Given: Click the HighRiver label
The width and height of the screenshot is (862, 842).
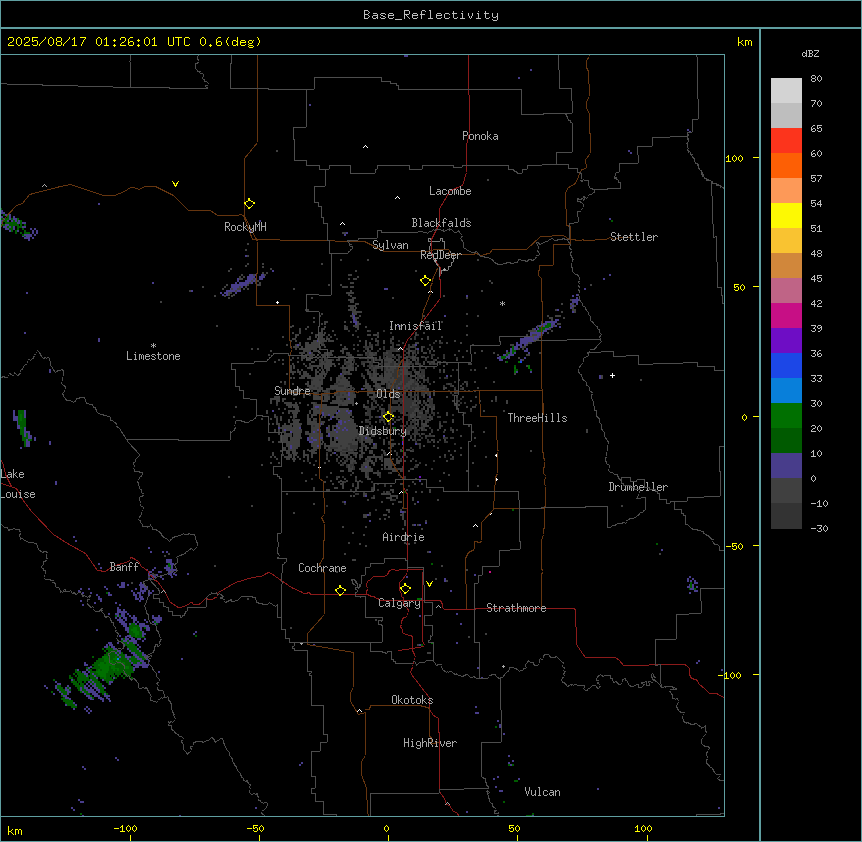Looking at the screenshot, I should click(x=430, y=743).
